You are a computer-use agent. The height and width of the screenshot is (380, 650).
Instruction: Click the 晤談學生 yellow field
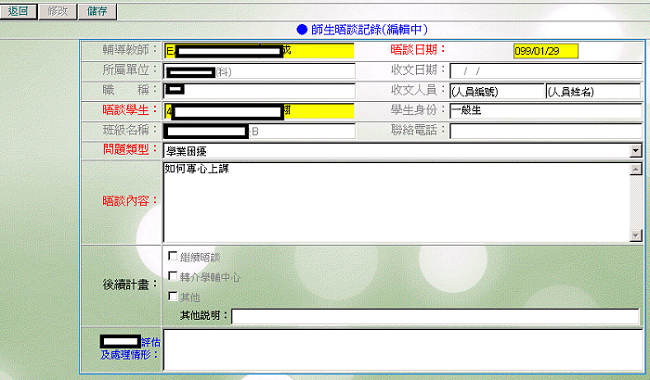pyautogui.click(x=259, y=111)
